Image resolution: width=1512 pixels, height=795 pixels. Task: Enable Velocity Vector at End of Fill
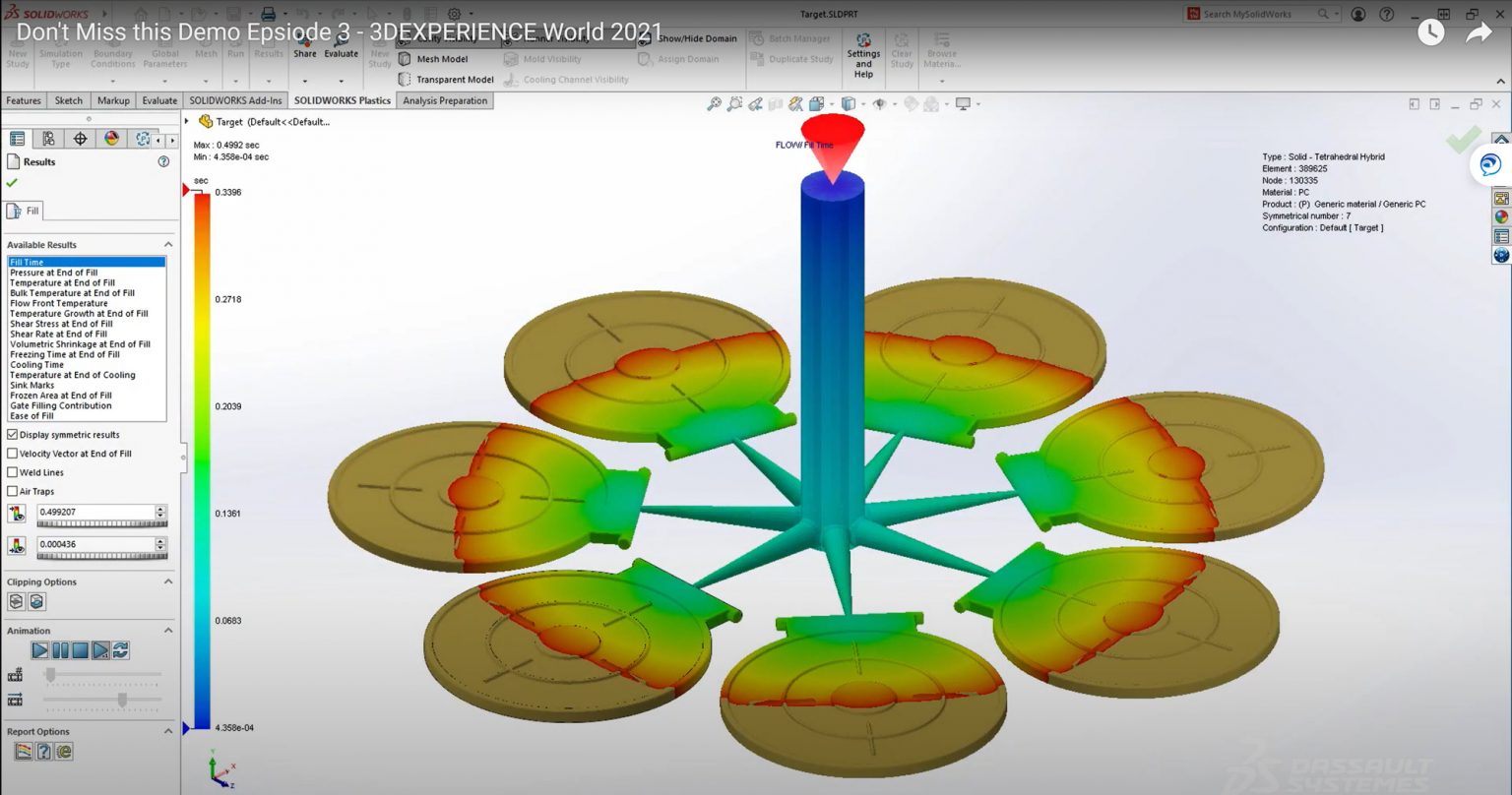tap(12, 454)
